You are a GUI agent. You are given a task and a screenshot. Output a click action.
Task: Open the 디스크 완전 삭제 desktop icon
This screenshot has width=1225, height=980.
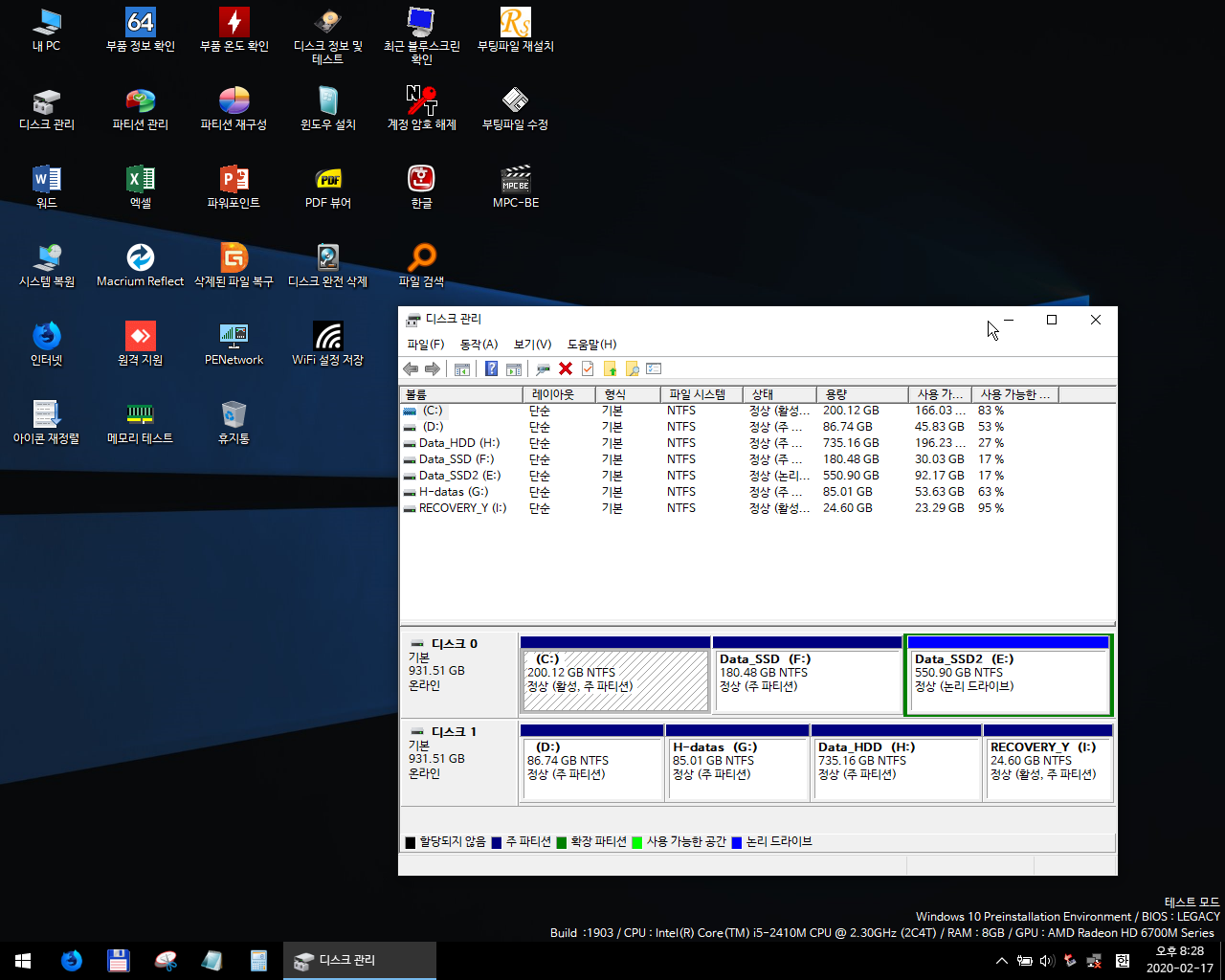[328, 266]
